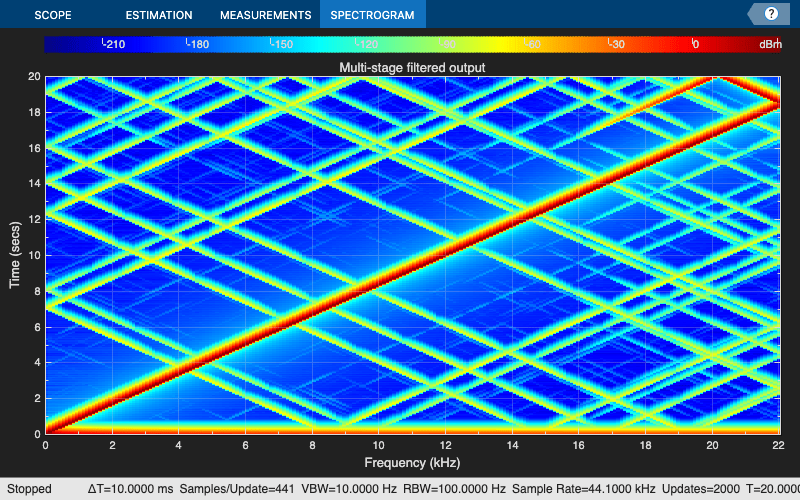Click the 'Multi-stage filtered output' plot title

(412, 67)
